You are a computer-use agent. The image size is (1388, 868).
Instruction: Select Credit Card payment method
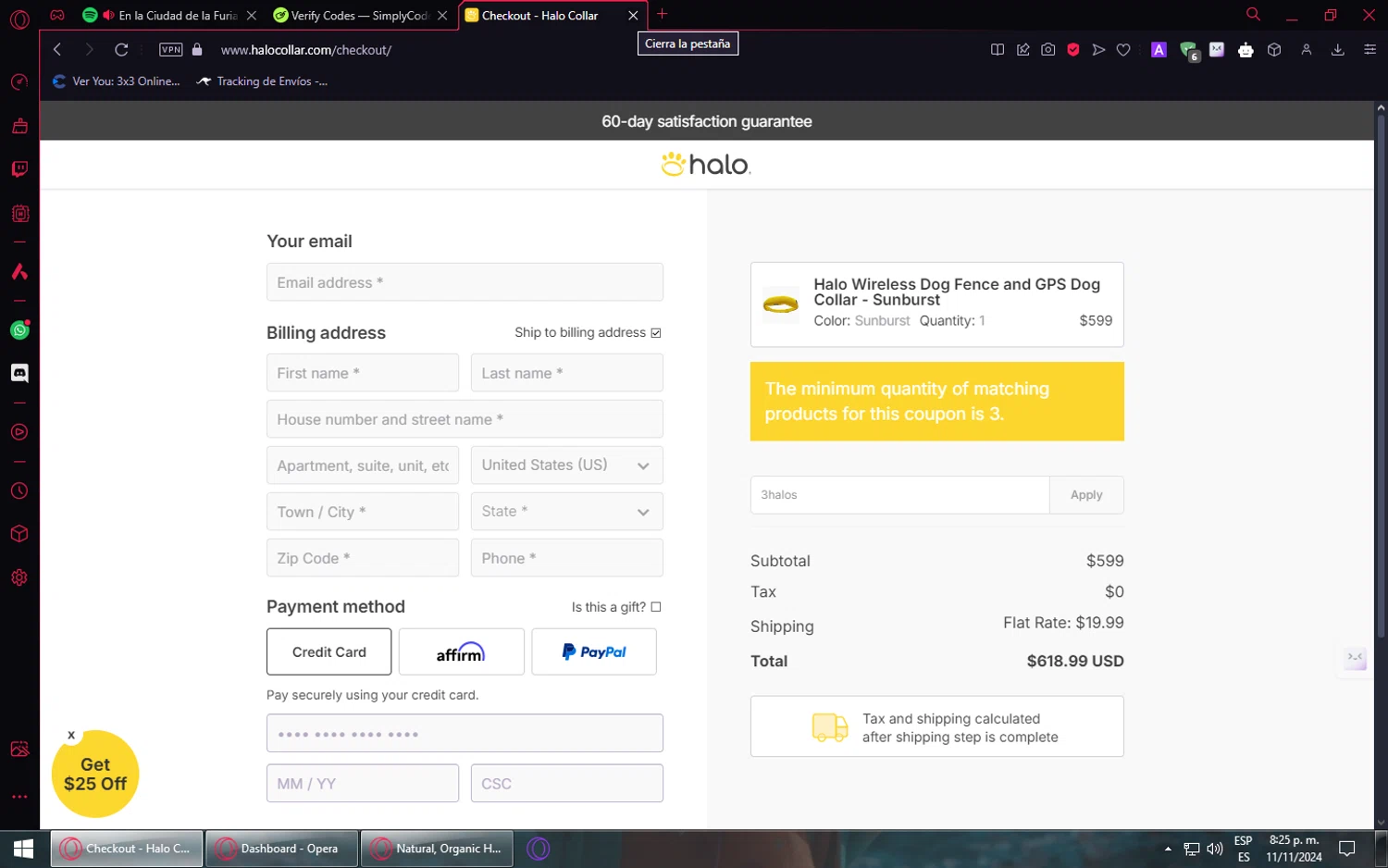(x=329, y=652)
